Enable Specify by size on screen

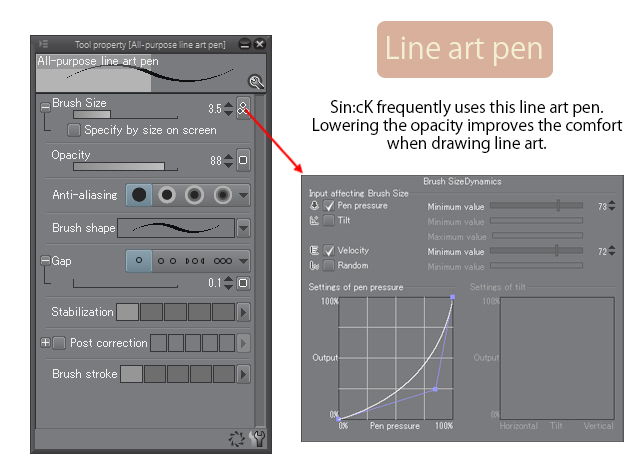click(73, 130)
